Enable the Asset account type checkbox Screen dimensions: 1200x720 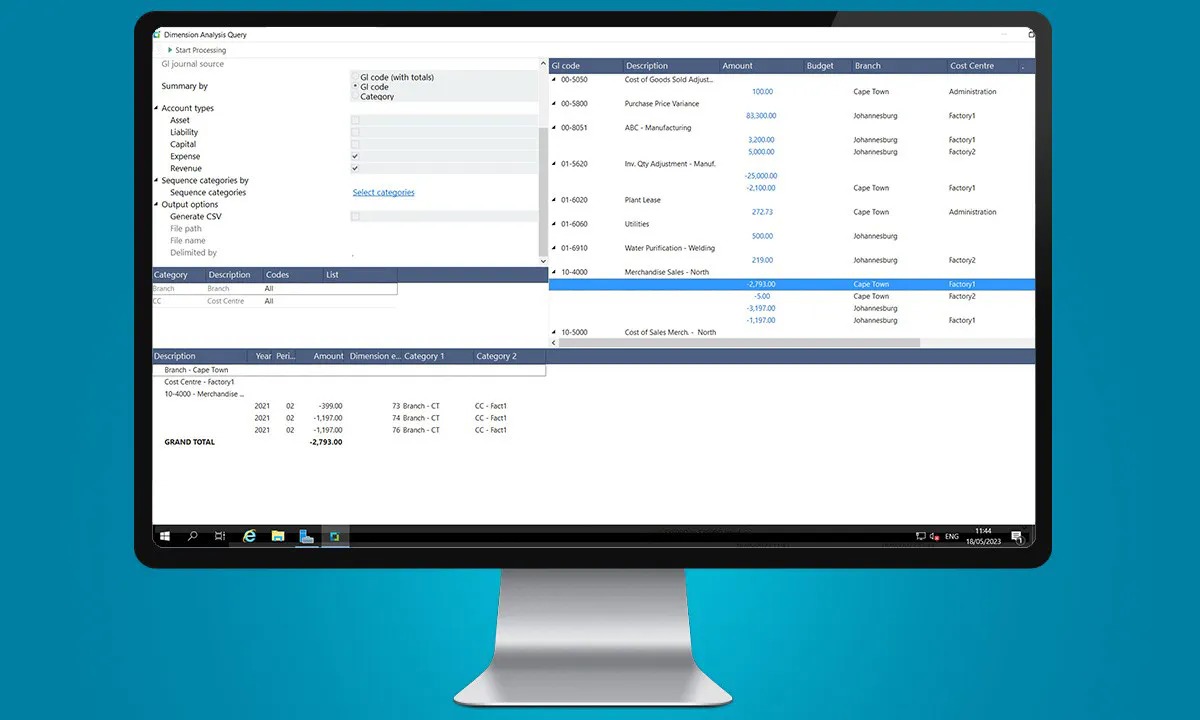click(x=355, y=120)
